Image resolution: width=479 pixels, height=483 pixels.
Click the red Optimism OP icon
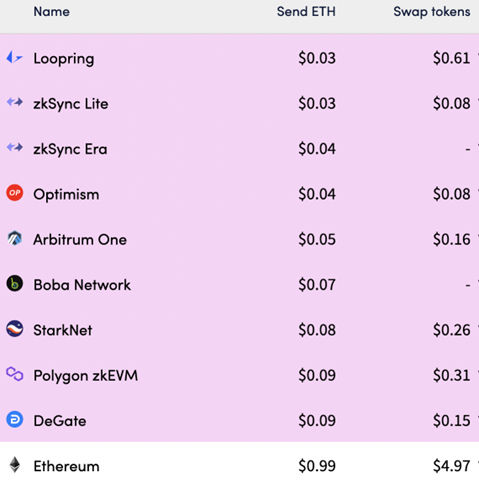coord(15,193)
